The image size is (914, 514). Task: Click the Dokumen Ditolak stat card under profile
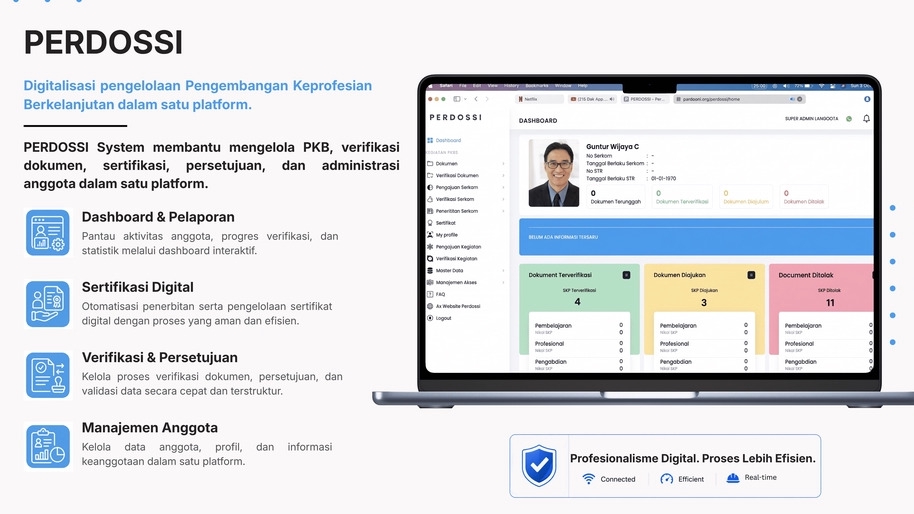coord(804,197)
